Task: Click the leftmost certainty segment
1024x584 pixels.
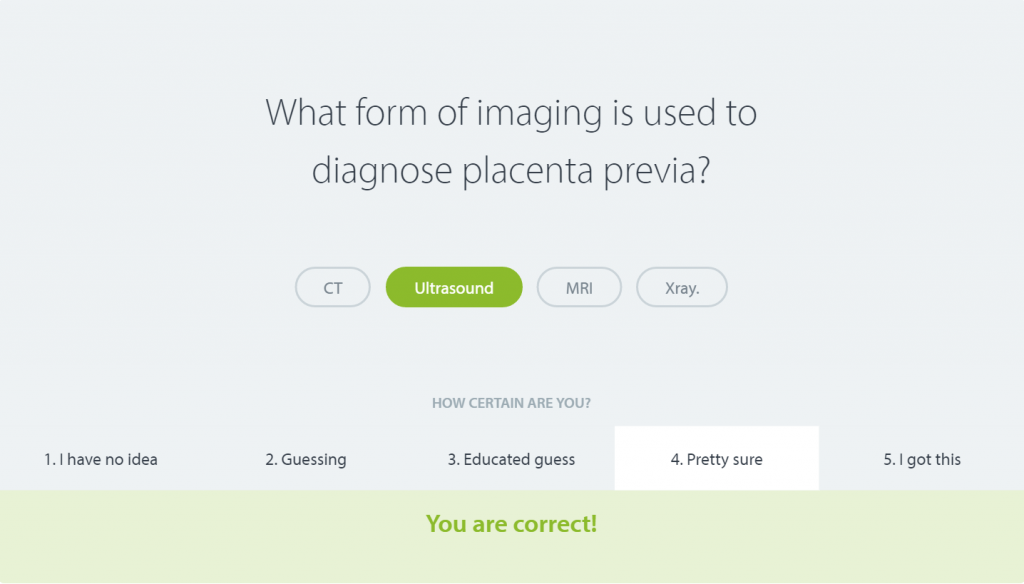Action: 100,459
